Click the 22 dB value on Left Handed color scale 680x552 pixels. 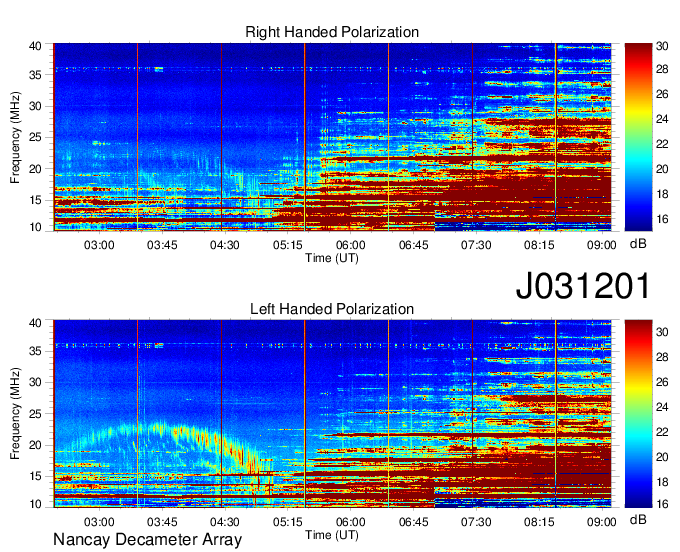coord(662,432)
